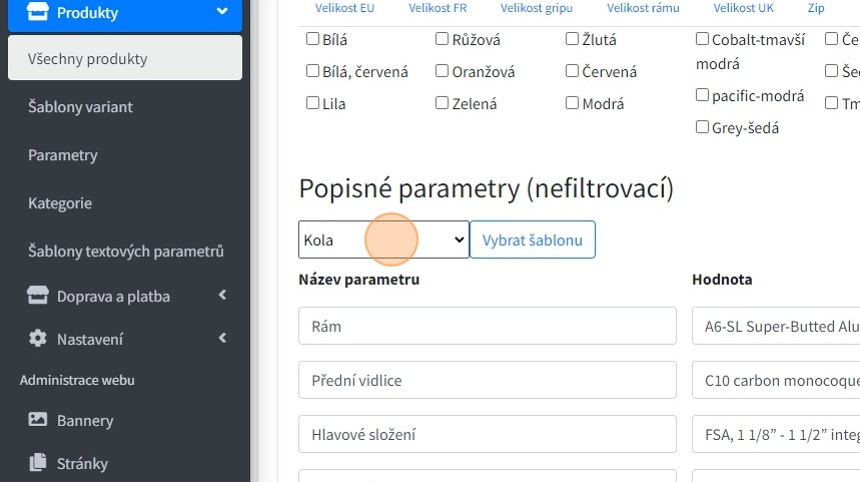Viewport: 860px width, 482px height.
Task: Click the Nastavení gear icon
Action: (38, 339)
